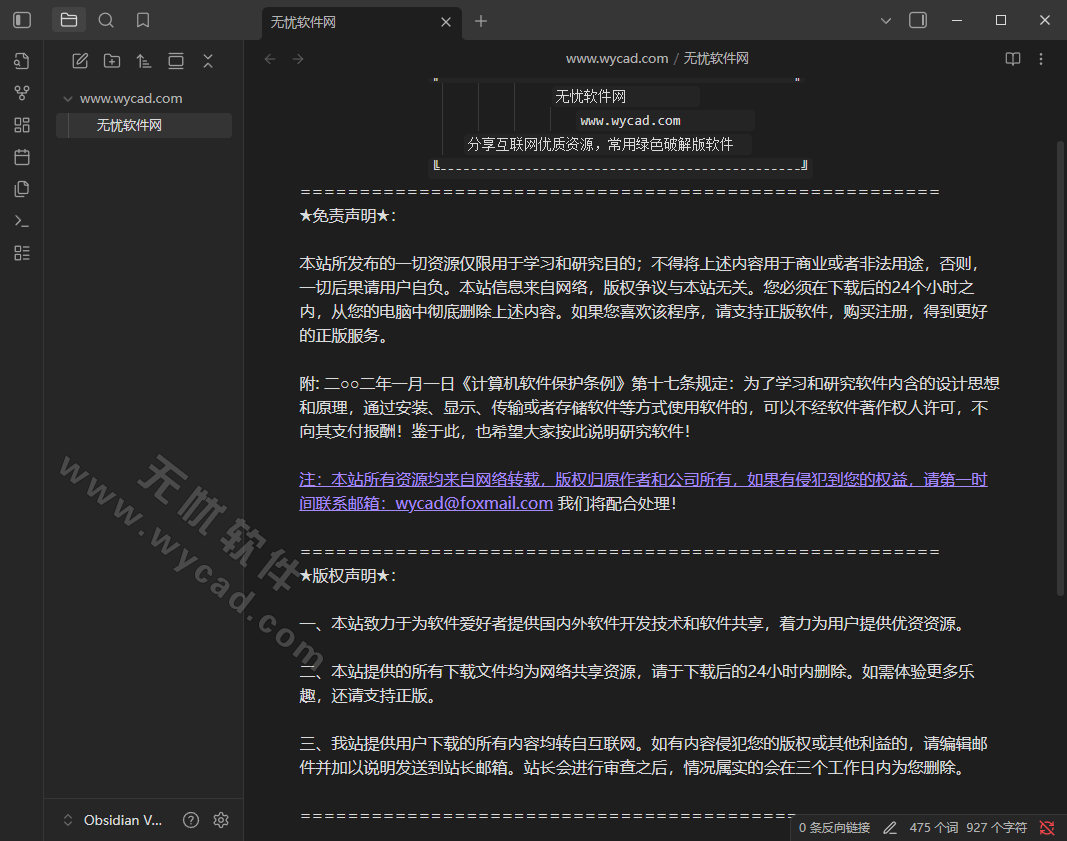Change the file explorer sort order

coord(144,60)
